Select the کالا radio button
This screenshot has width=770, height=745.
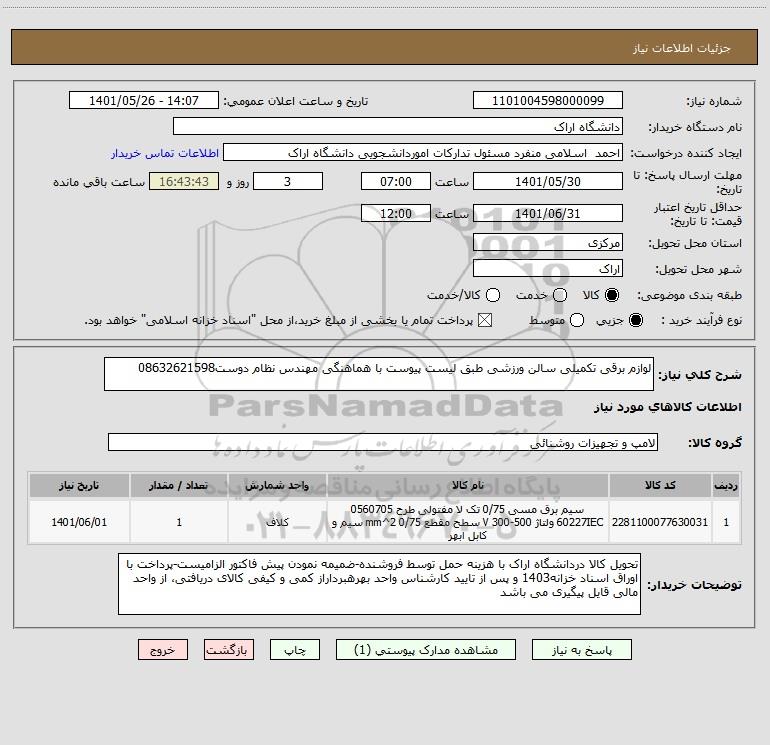[x=612, y=295]
